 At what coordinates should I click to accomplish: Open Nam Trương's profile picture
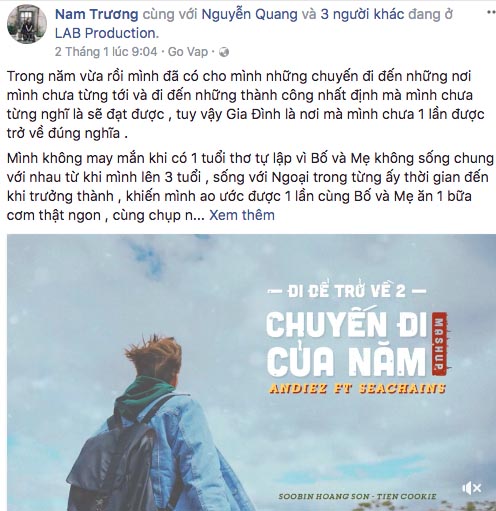[27, 24]
